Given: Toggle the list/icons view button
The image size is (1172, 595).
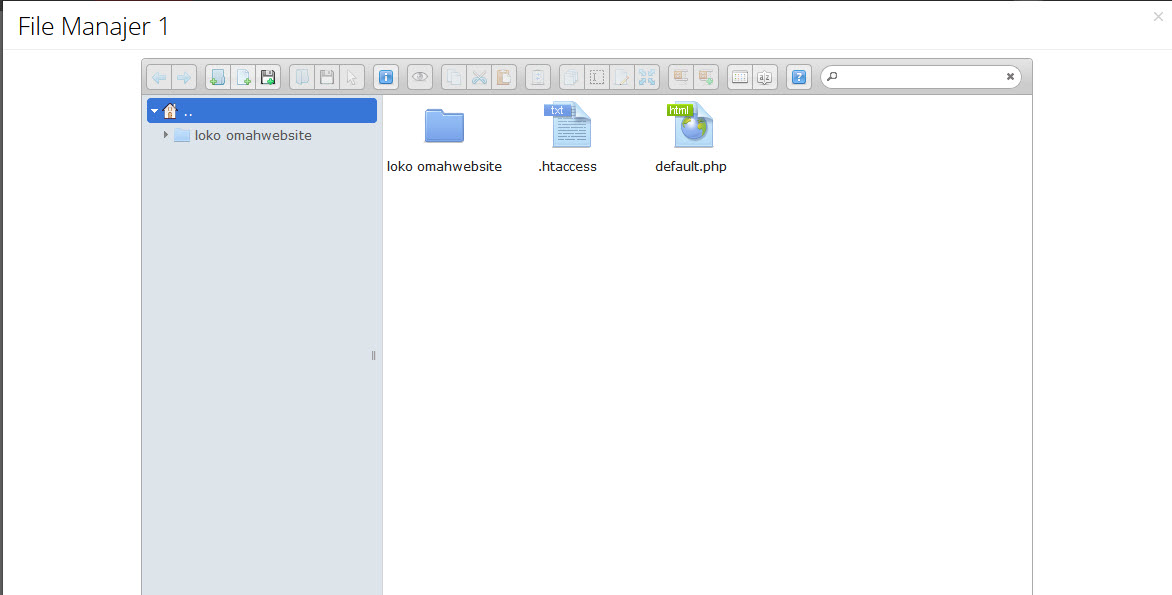Looking at the screenshot, I should [x=739, y=77].
